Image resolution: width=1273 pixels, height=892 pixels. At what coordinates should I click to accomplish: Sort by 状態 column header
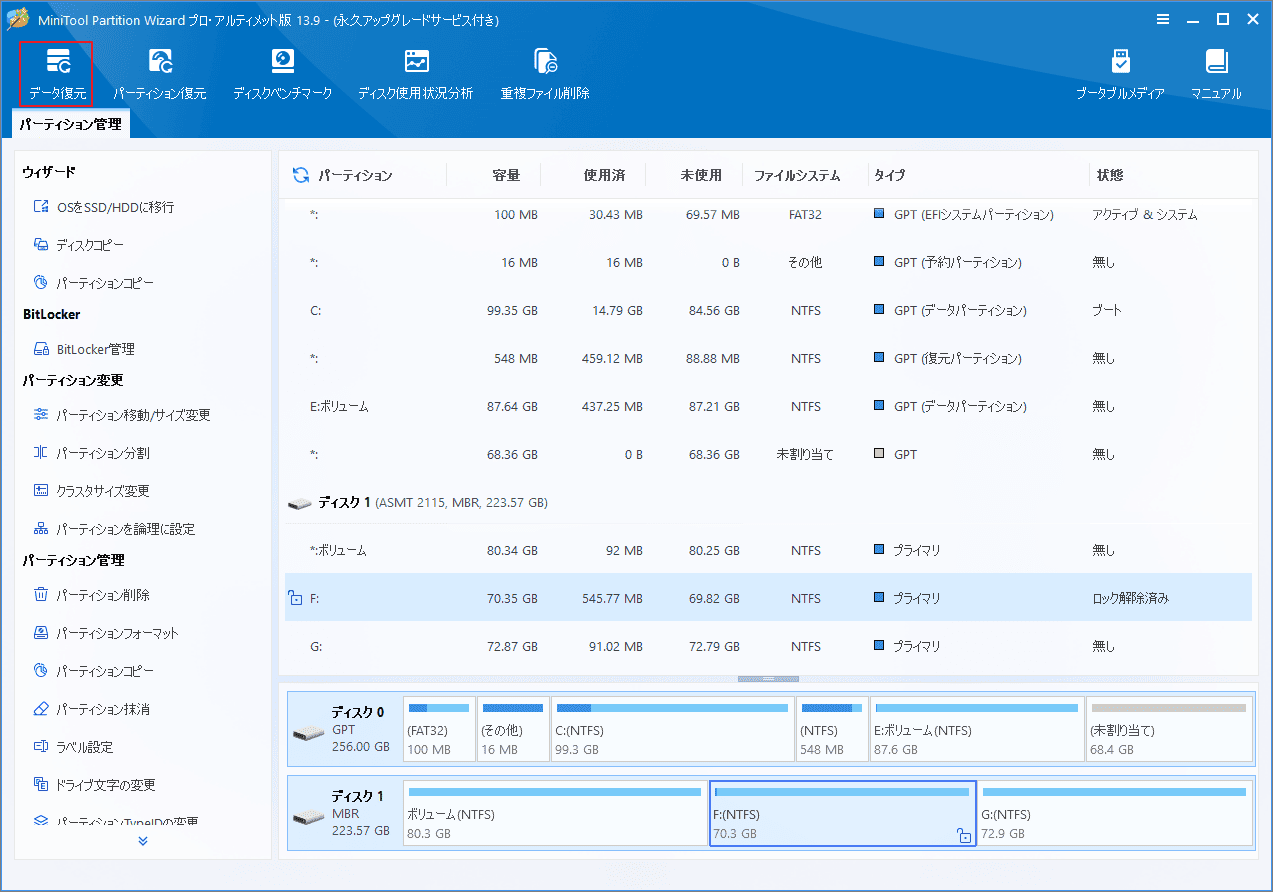pyautogui.click(x=1110, y=175)
